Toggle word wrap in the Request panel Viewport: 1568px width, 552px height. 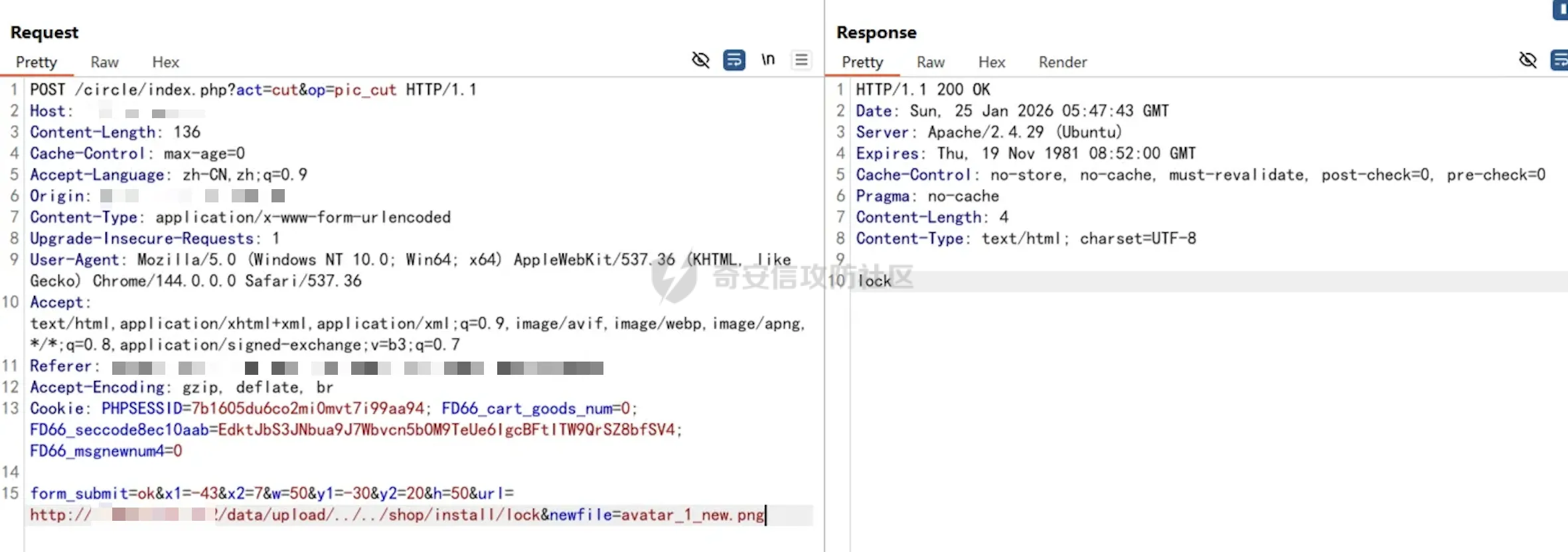[x=734, y=60]
